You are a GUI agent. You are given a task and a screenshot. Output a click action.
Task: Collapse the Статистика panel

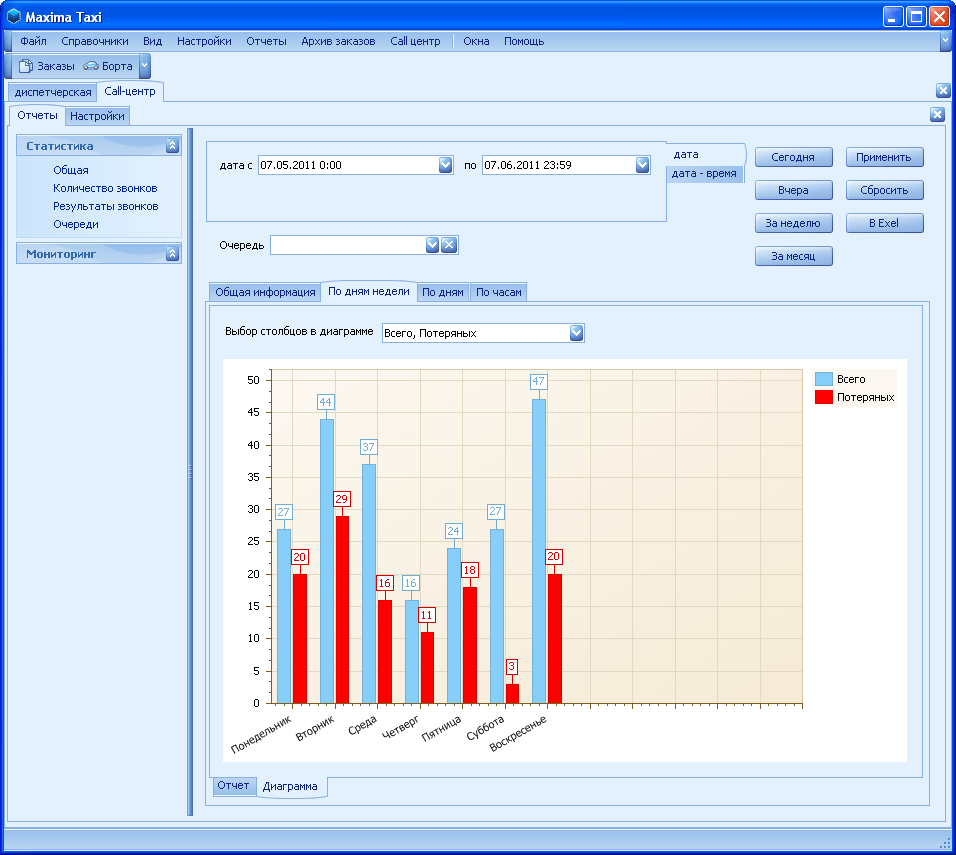click(173, 146)
